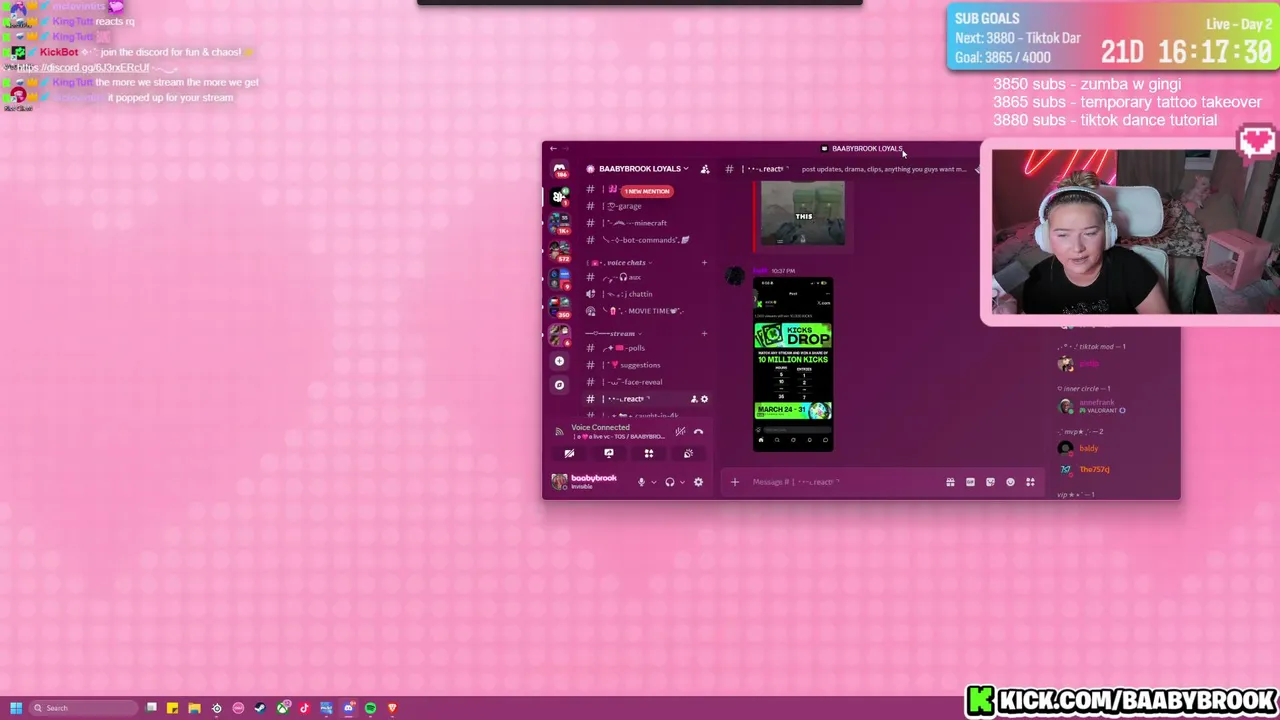Open server icon with 1K+ badge

tap(559, 223)
